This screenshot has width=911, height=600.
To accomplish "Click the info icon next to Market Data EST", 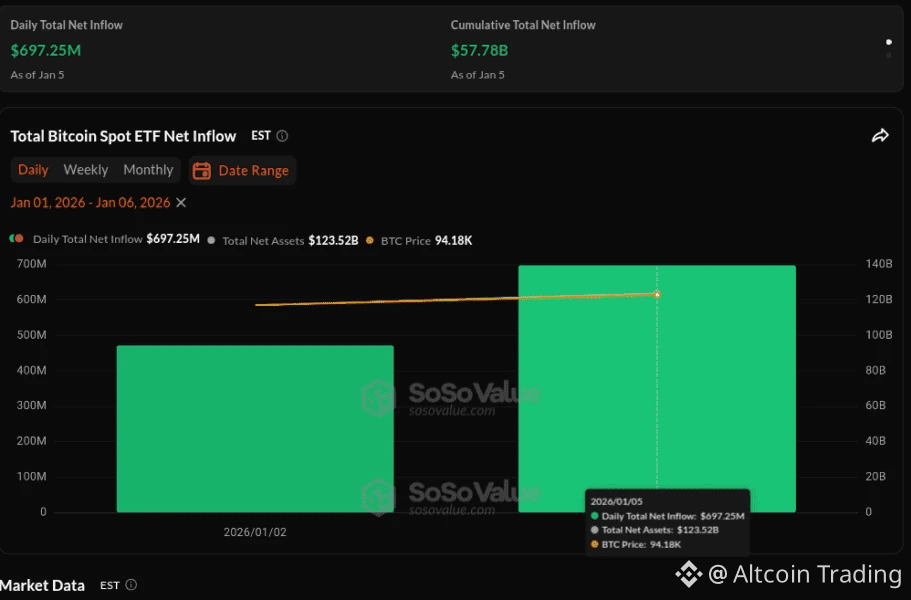I will [131, 585].
